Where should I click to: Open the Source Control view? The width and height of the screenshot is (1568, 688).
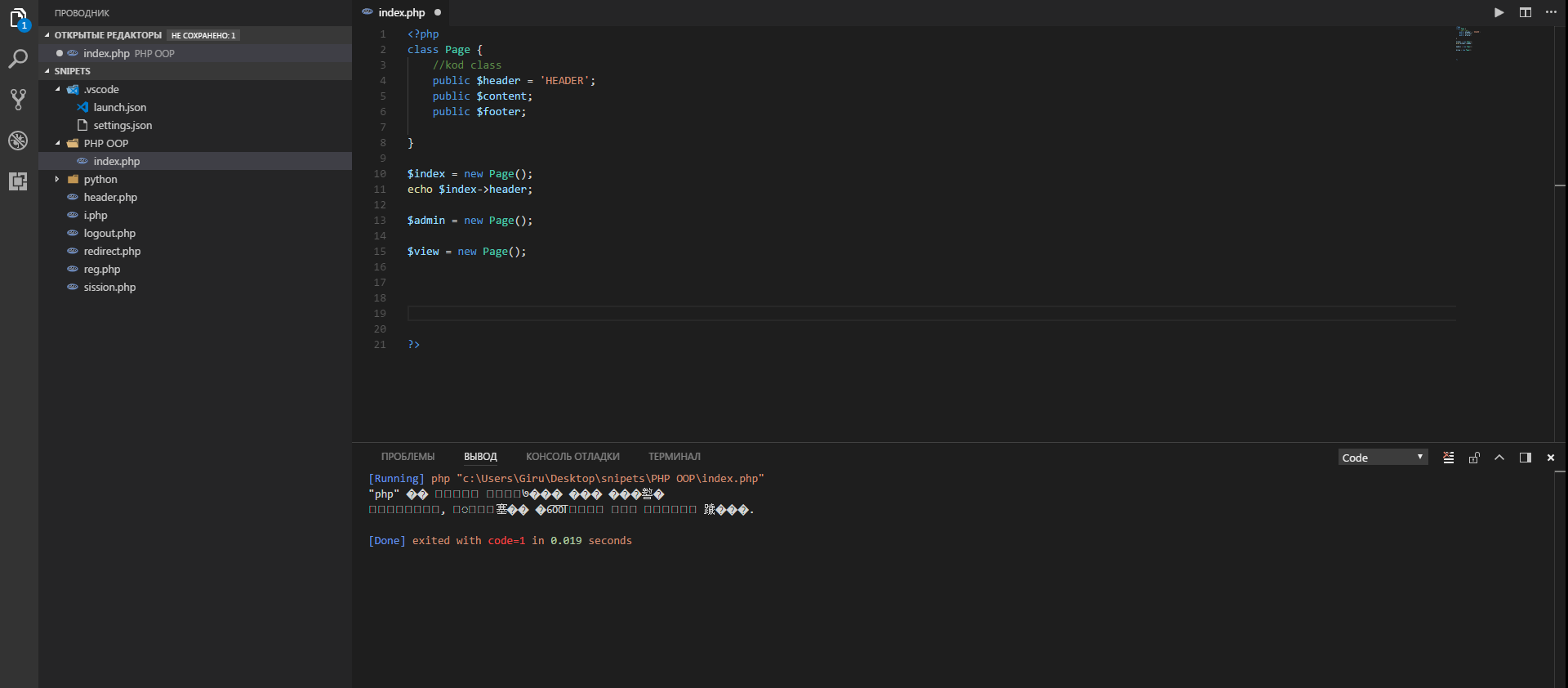click(18, 100)
